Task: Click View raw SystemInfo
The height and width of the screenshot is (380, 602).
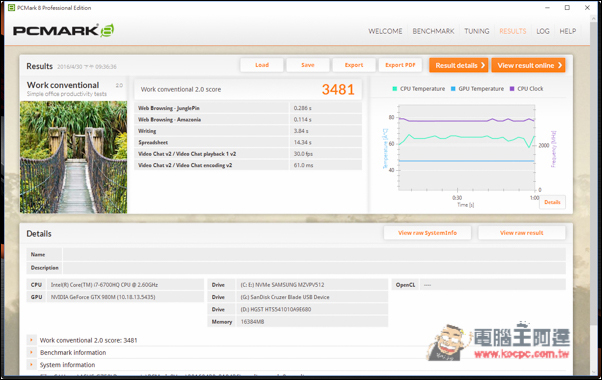Action: point(427,233)
